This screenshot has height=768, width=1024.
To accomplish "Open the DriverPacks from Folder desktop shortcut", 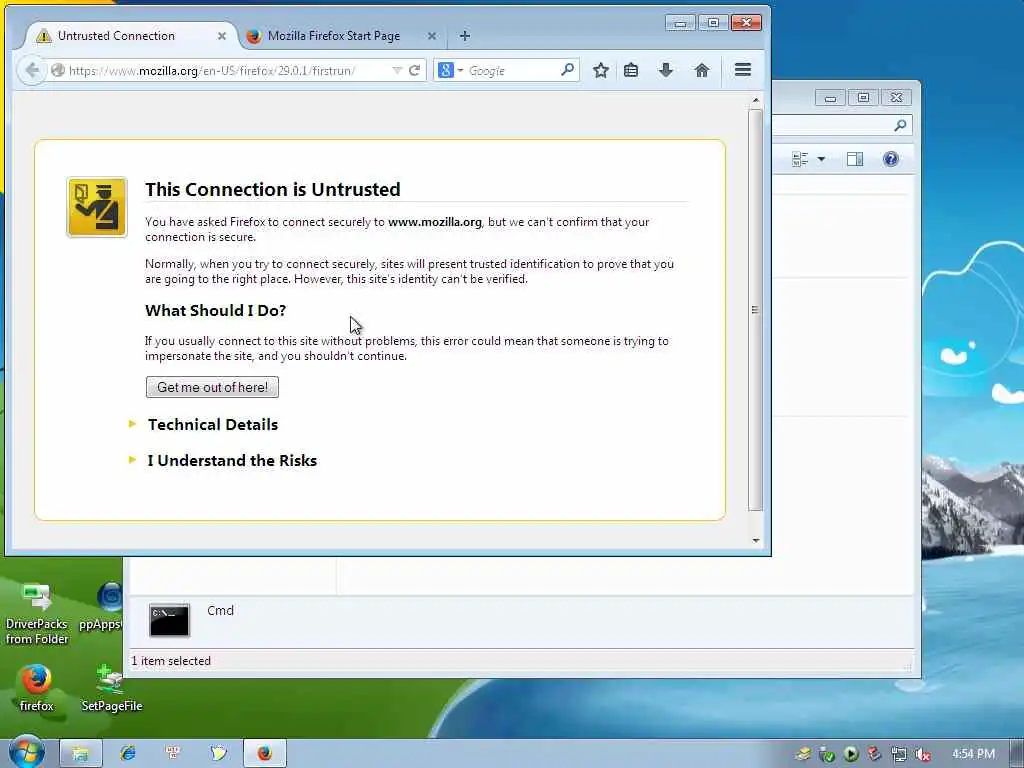I will pos(37,613).
